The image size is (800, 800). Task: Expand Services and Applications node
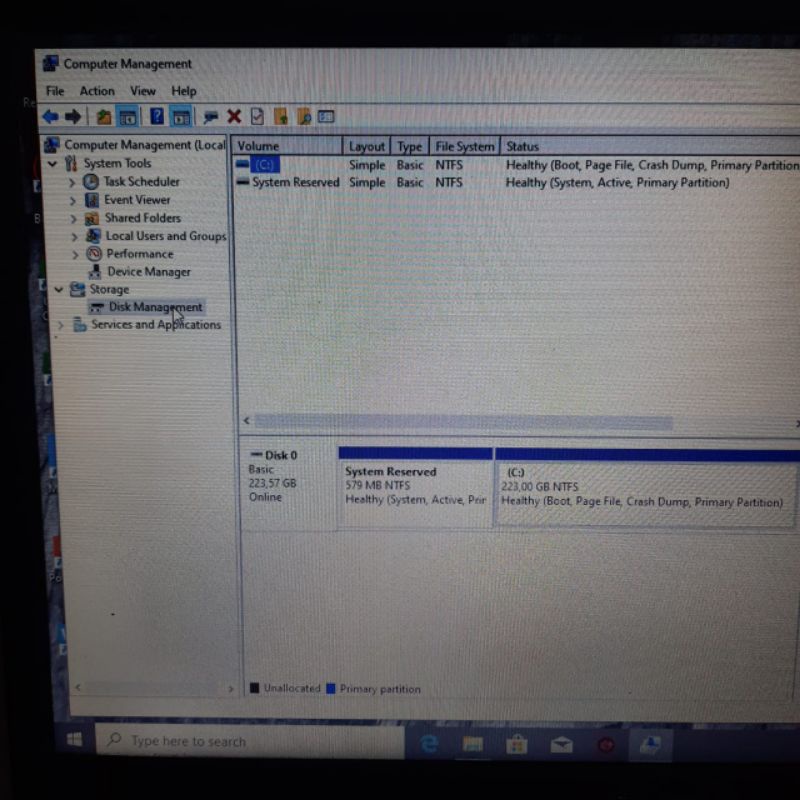coord(61,325)
